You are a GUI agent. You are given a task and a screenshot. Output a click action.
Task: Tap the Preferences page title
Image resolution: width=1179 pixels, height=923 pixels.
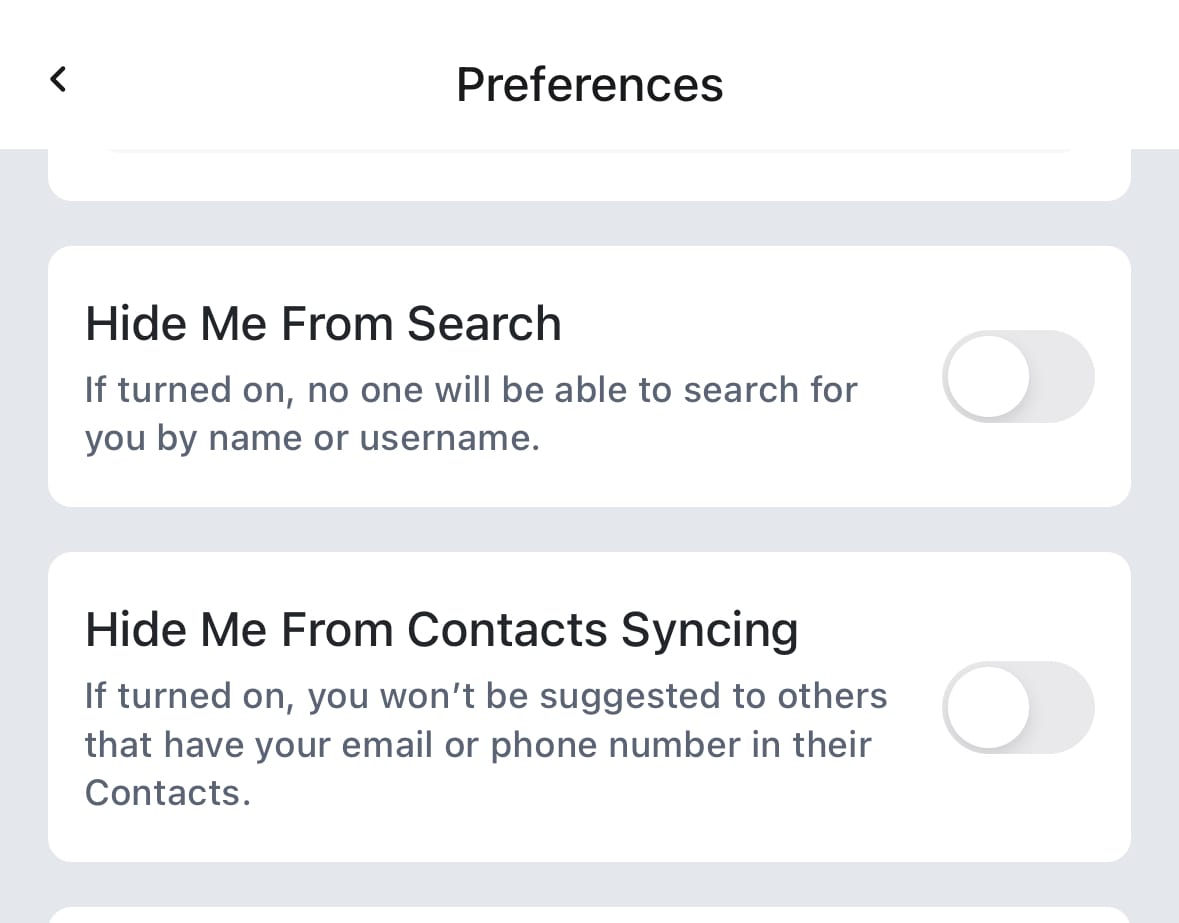[x=589, y=84]
